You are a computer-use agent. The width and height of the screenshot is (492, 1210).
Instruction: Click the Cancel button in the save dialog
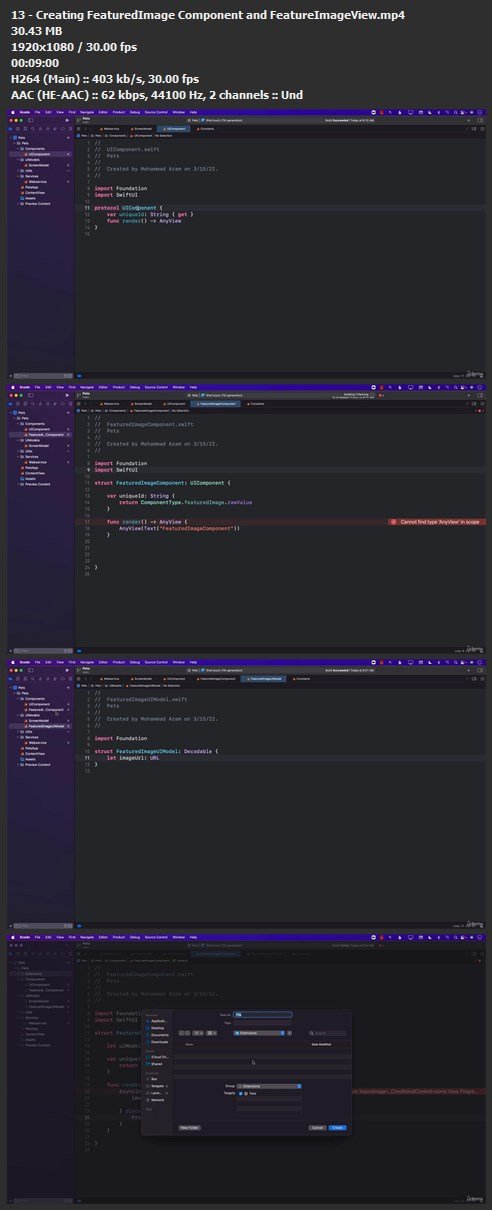tap(317, 1127)
